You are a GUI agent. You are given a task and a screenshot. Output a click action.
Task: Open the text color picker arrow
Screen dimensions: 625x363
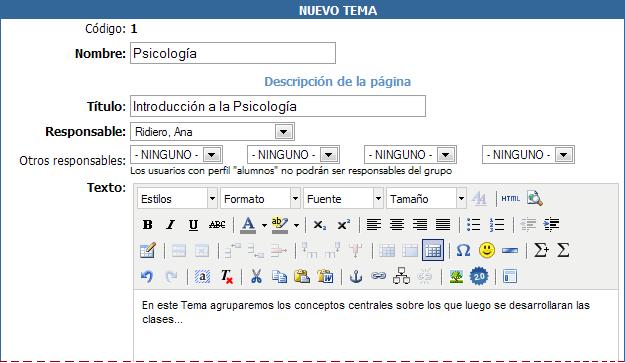[264, 226]
